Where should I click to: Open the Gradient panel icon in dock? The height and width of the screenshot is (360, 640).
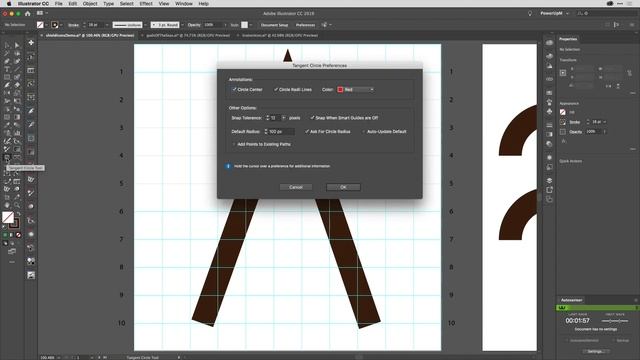(549, 134)
